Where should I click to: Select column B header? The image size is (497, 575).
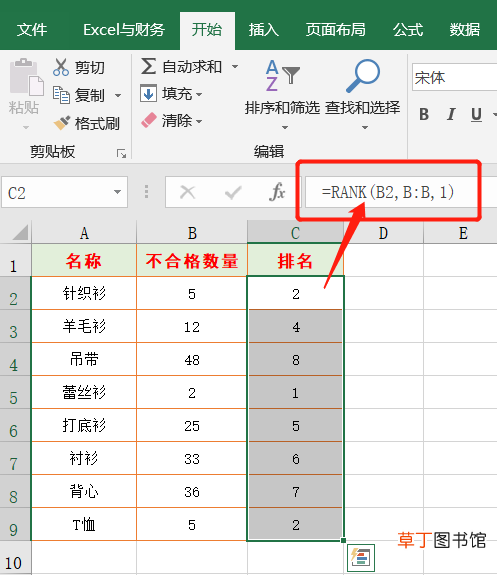pos(192,232)
